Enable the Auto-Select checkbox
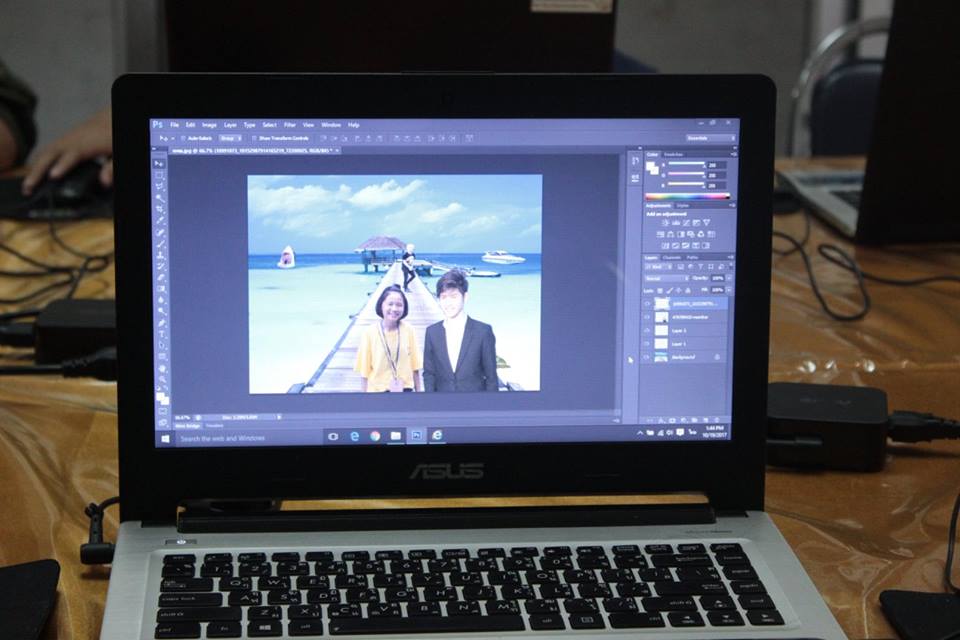 (183, 138)
